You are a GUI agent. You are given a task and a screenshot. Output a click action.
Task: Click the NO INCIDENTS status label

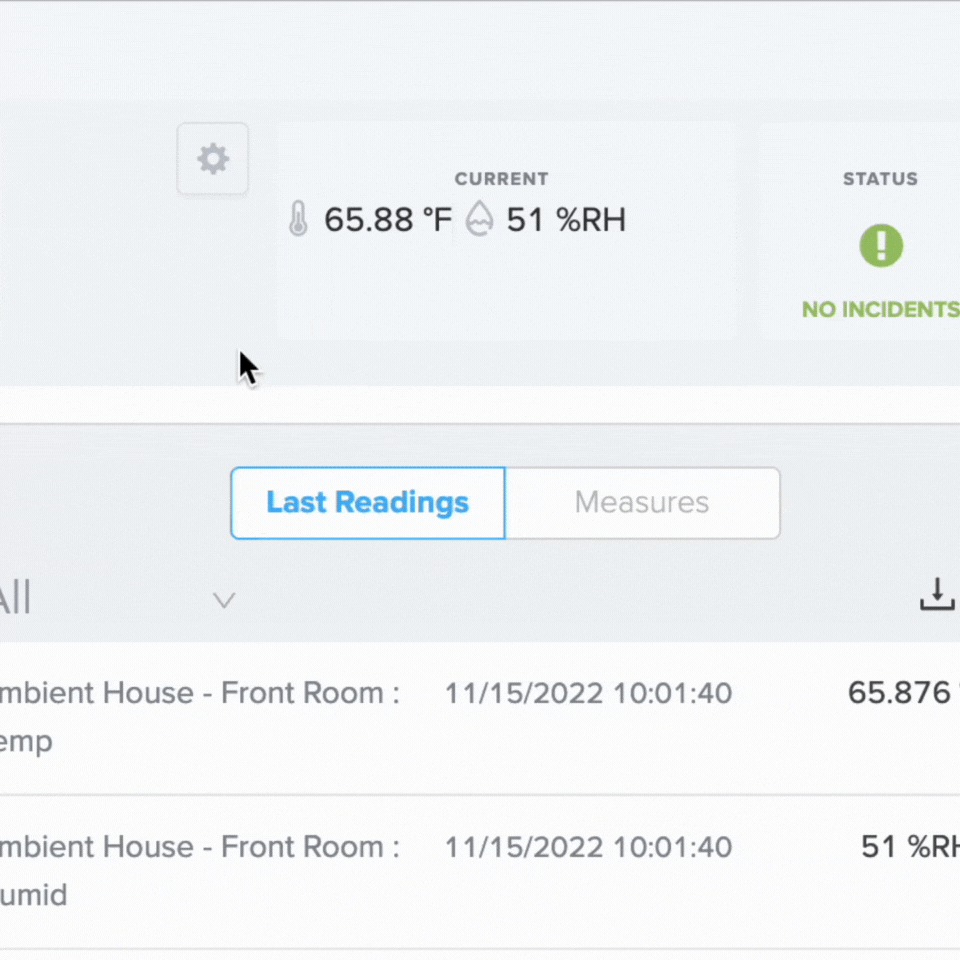tap(880, 309)
